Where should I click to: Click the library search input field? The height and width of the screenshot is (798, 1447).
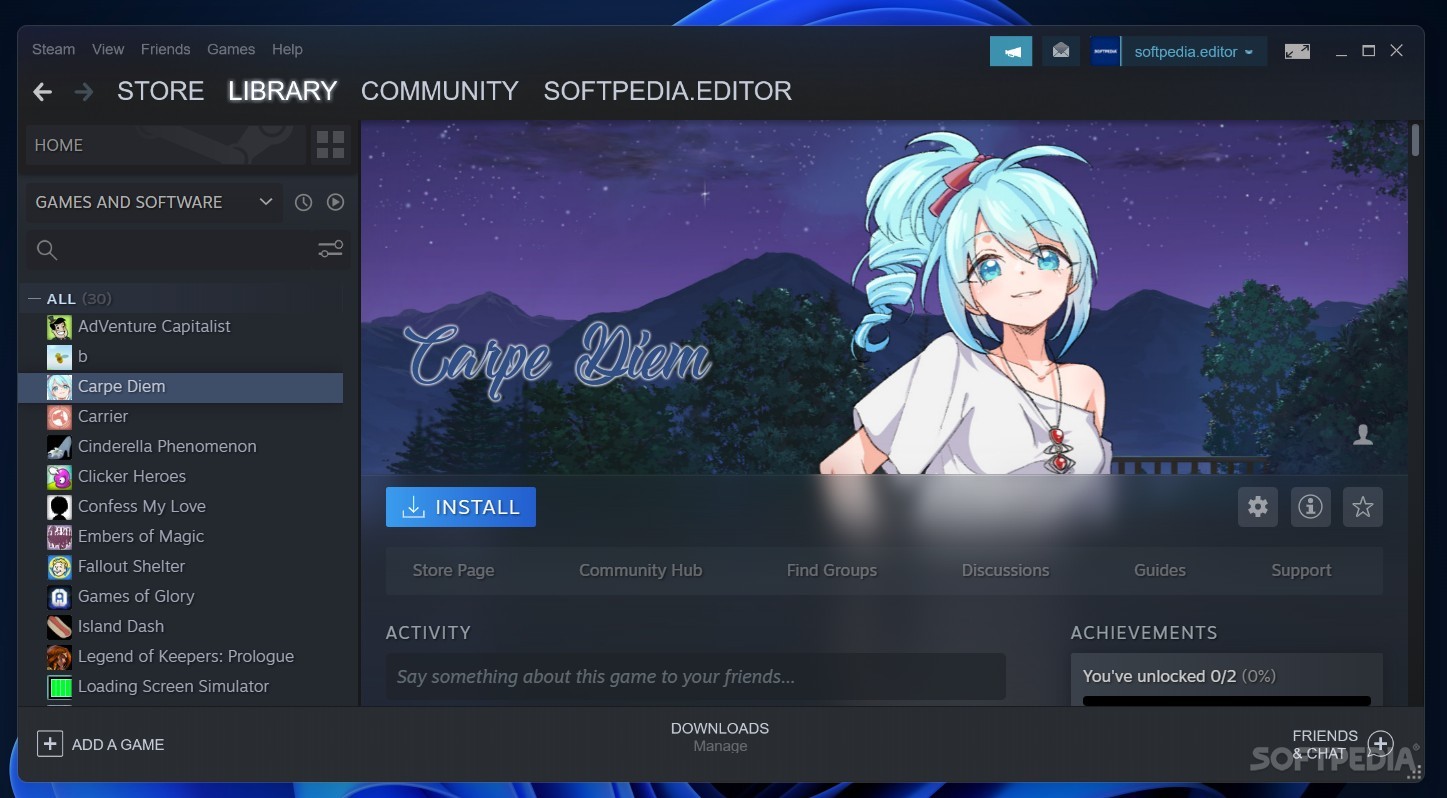pos(188,250)
